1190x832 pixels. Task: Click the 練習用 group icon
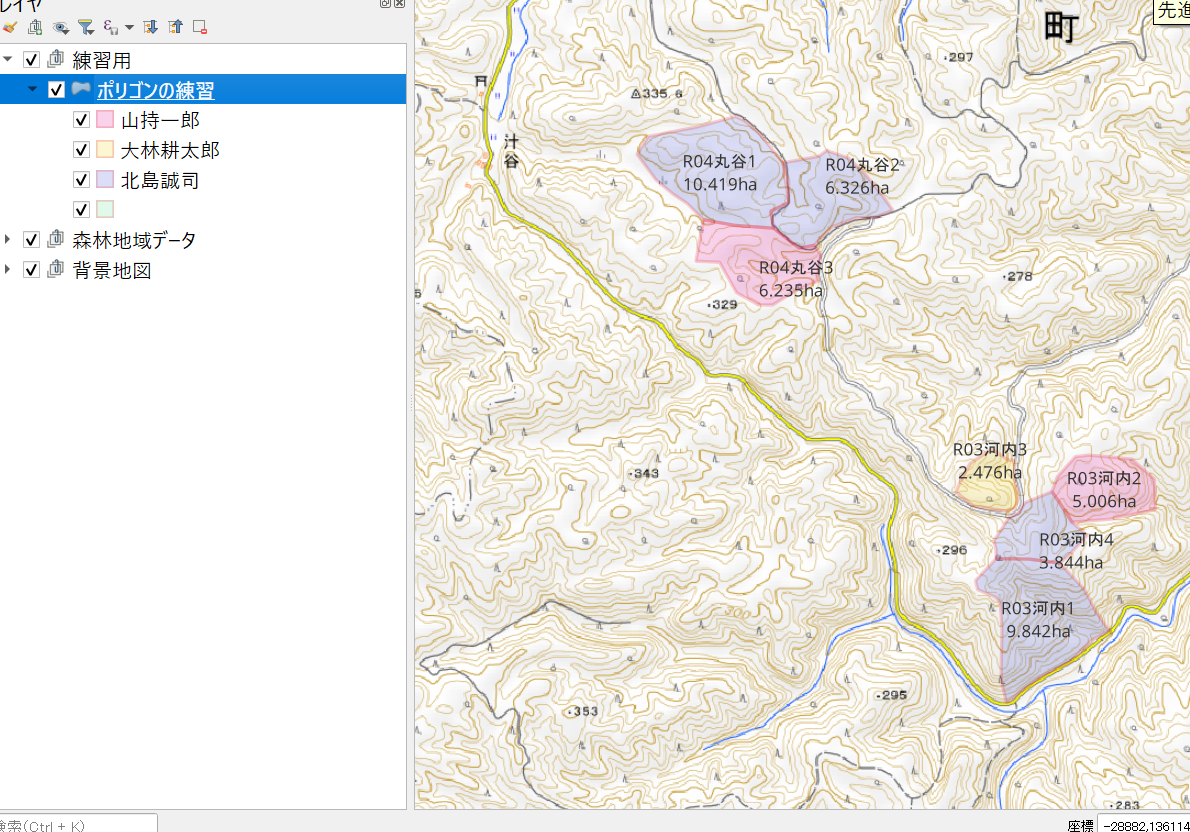click(x=55, y=59)
